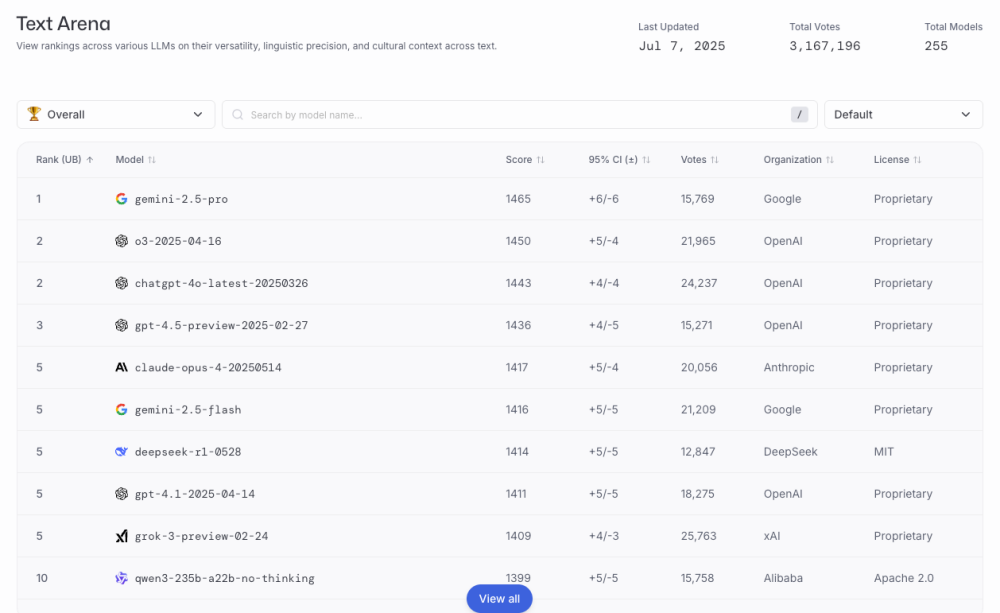The width and height of the screenshot is (1000, 613).
Task: Click the deepseek-r1-0528 model name
Action: [x=188, y=452]
